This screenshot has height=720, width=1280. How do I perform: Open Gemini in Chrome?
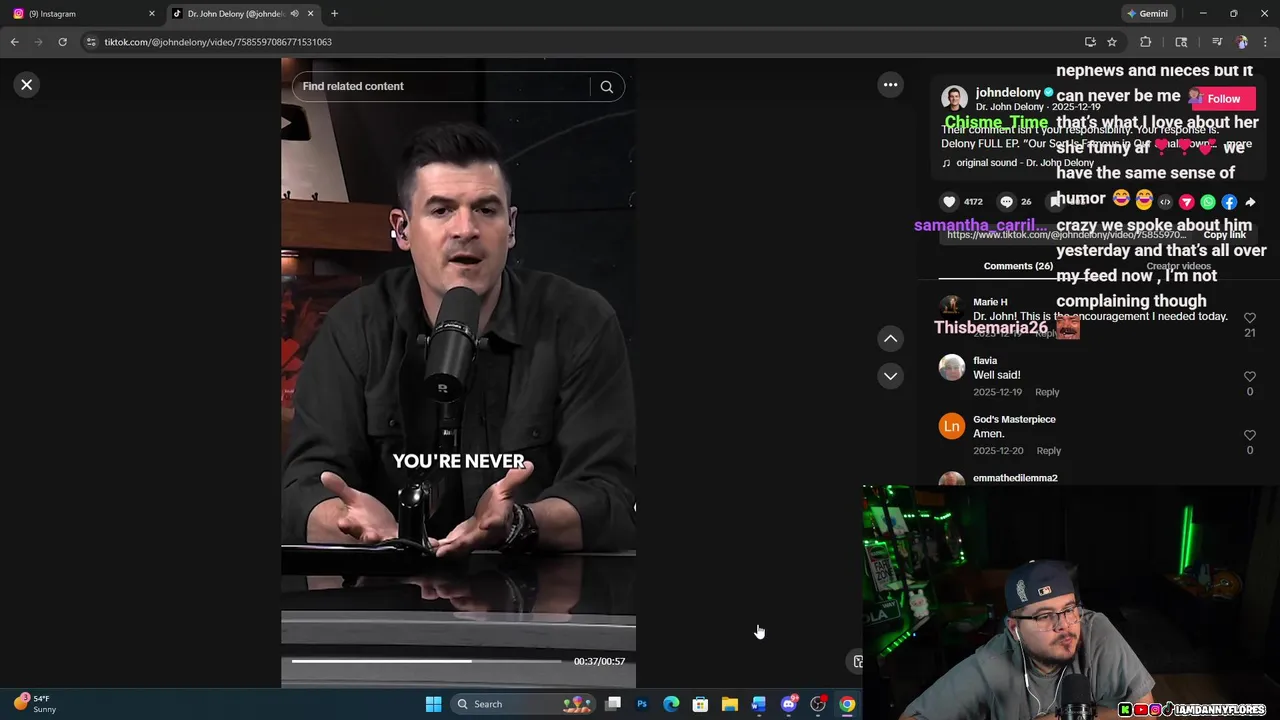coord(1147,14)
